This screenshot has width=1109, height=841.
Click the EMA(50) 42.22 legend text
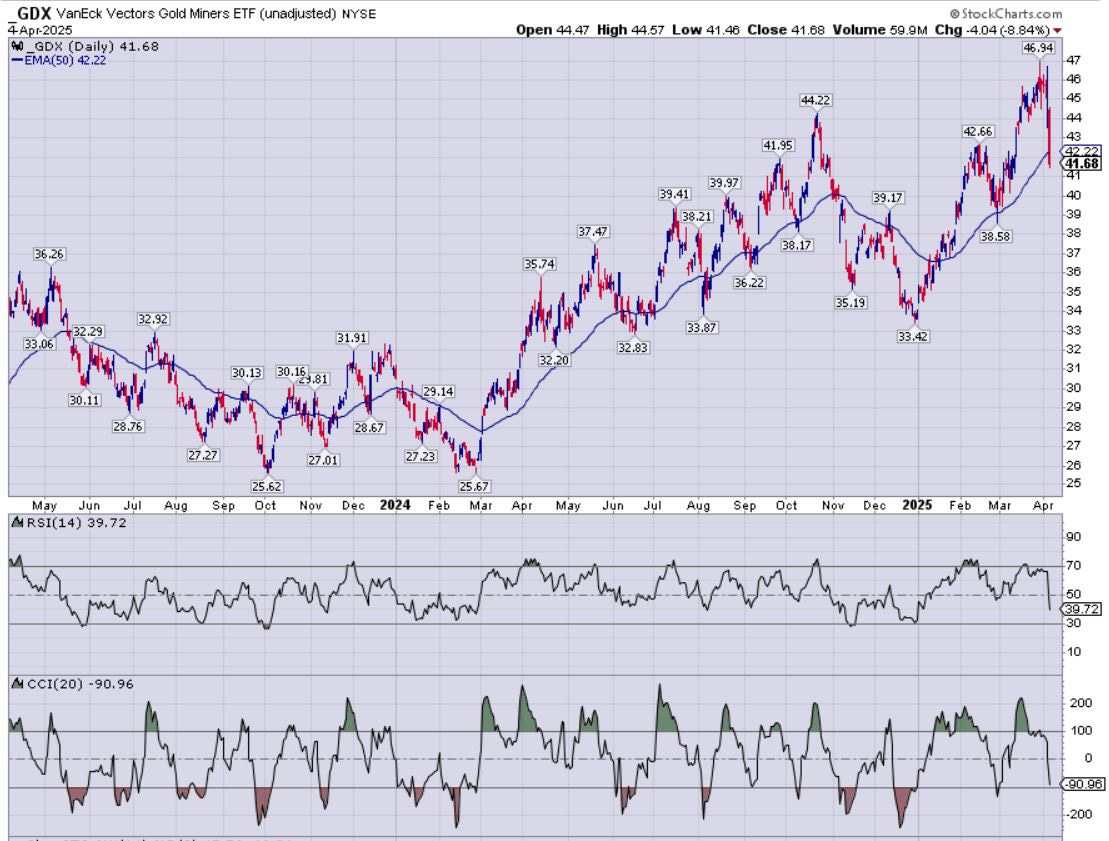pyautogui.click(x=65, y=61)
